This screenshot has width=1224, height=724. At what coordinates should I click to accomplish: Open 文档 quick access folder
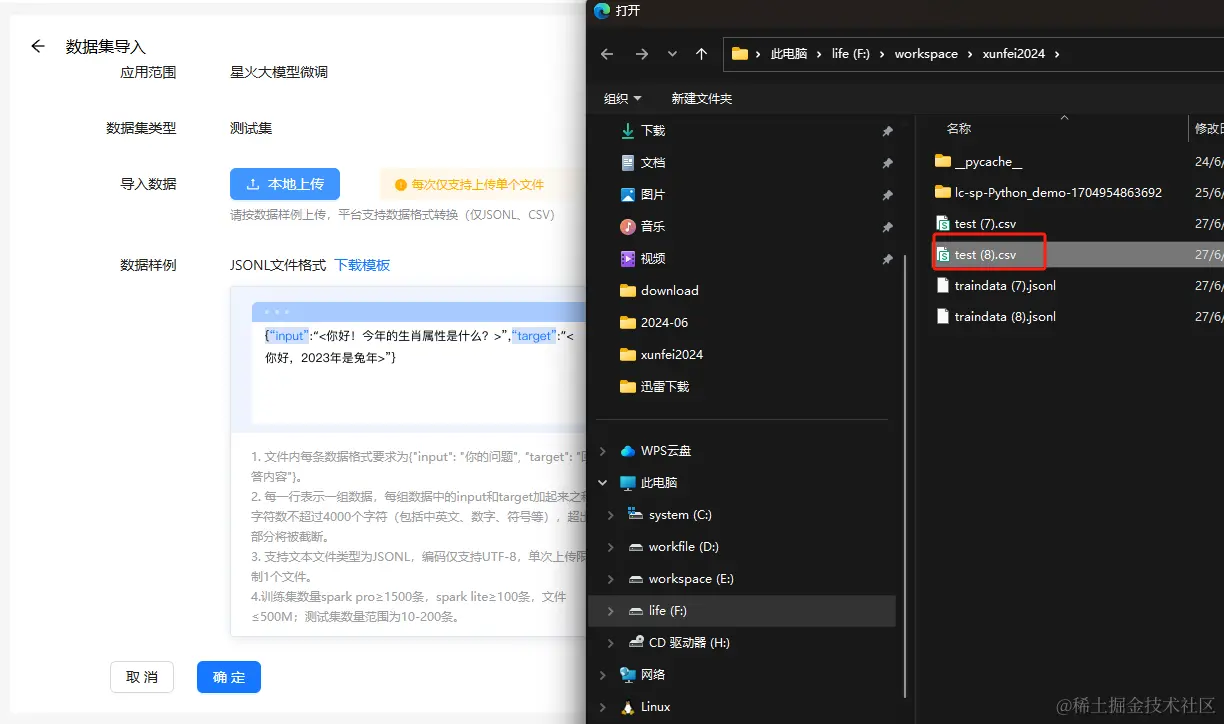tap(653, 163)
